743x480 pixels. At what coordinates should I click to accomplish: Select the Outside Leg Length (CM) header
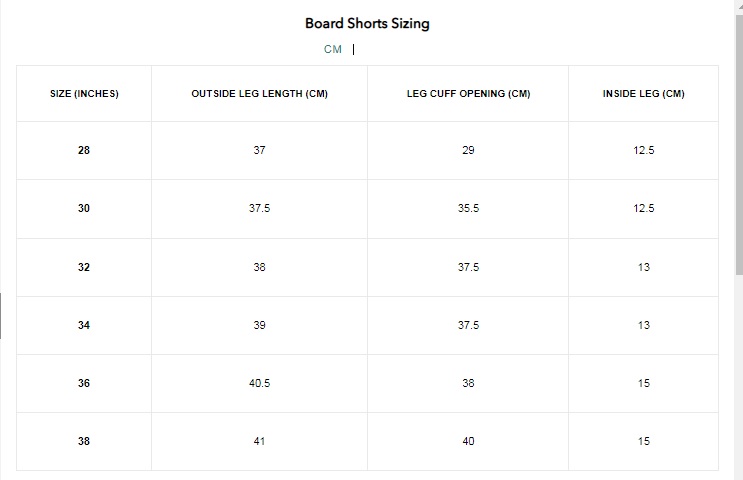pyautogui.click(x=260, y=94)
